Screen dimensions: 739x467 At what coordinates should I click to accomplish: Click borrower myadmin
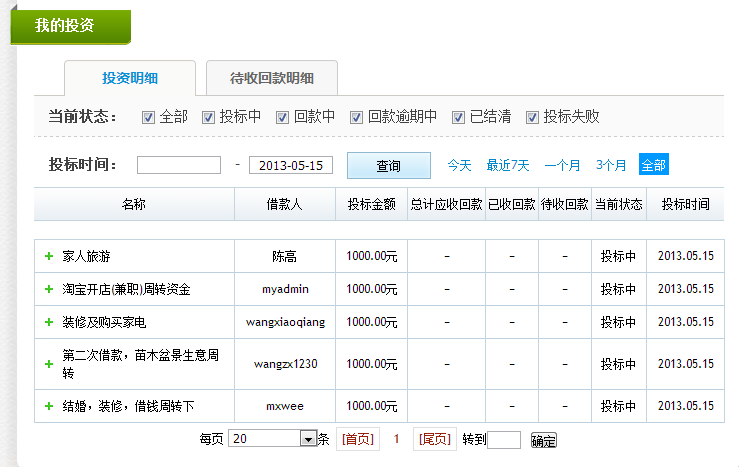285,289
